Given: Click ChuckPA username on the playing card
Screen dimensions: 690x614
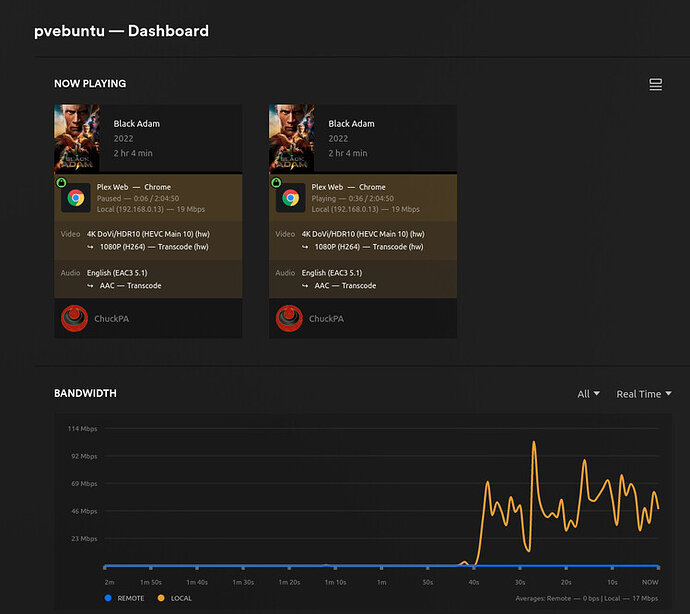Looking at the screenshot, I should pyautogui.click(x=326, y=319).
